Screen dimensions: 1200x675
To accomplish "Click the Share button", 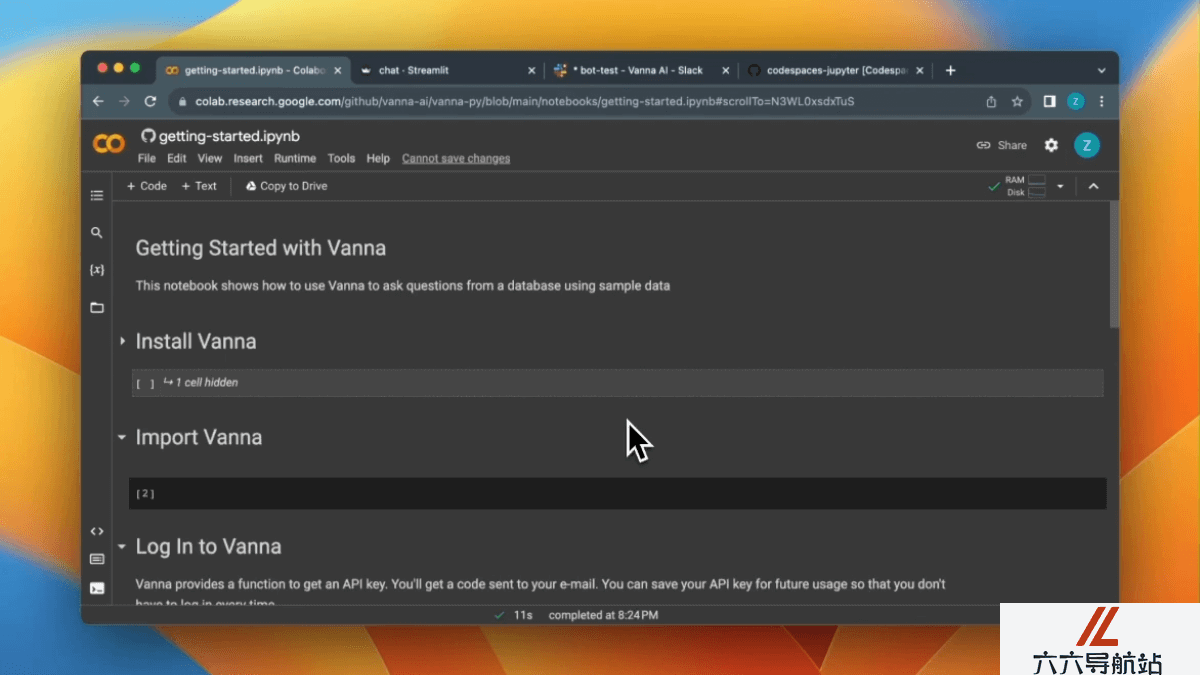I will pyautogui.click(x=1002, y=145).
